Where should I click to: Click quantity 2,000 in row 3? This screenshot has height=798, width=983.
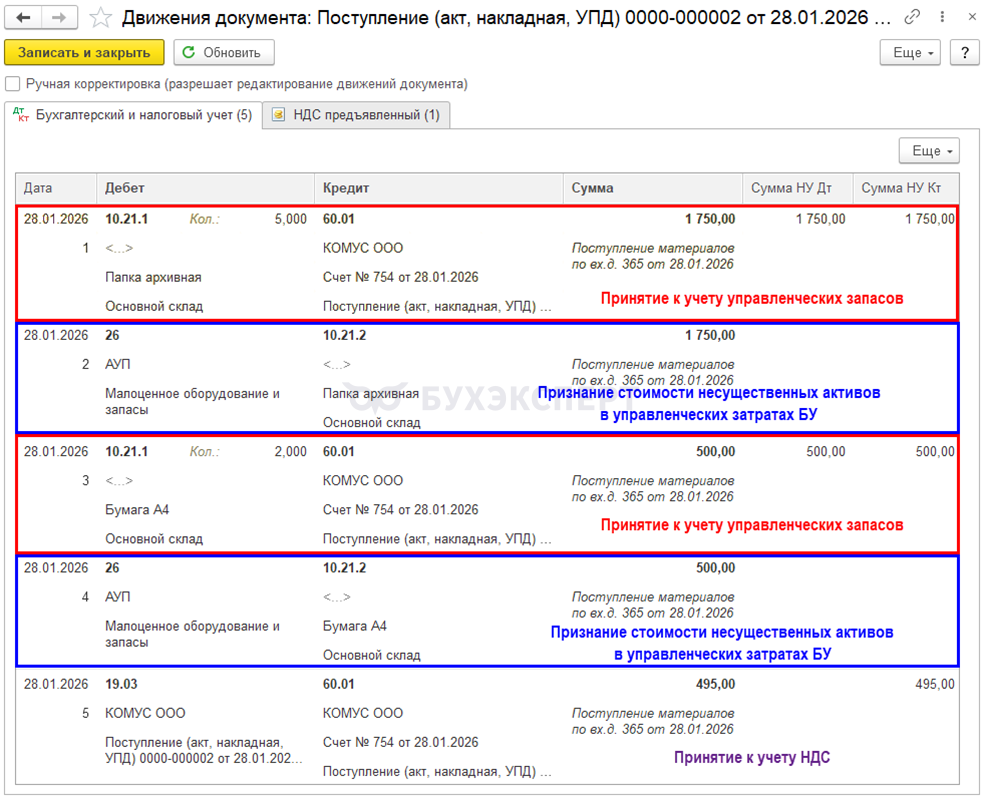pos(290,451)
